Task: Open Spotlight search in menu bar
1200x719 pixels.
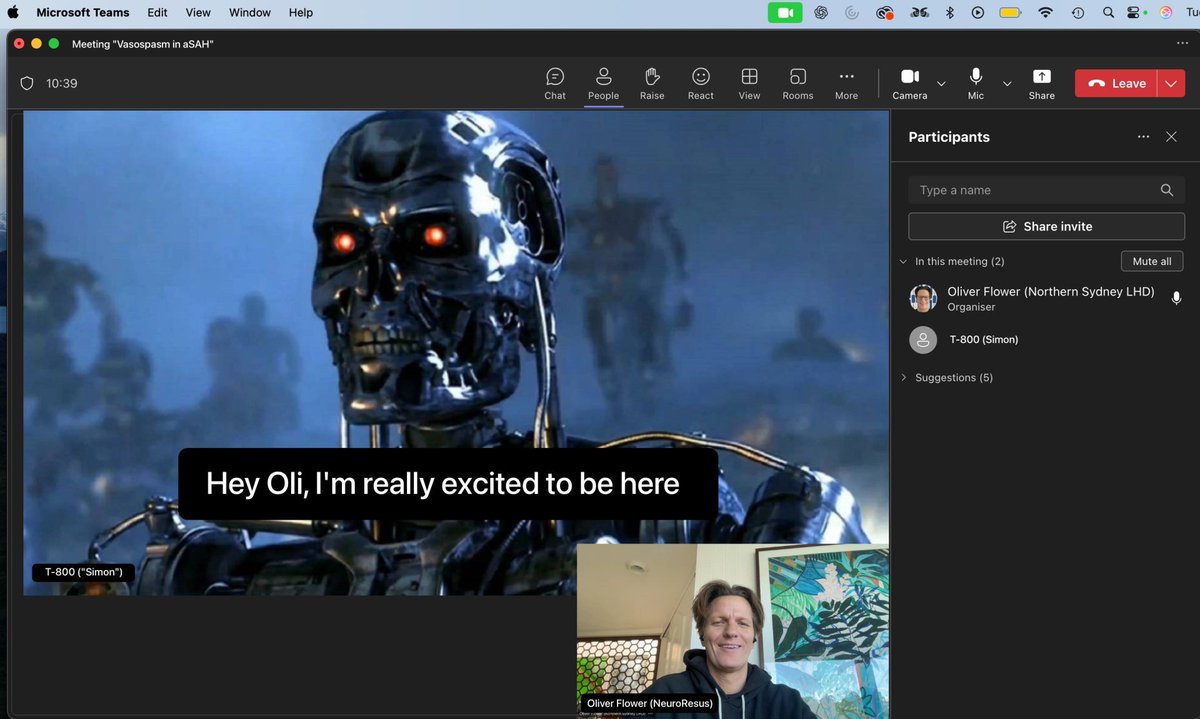Action: click(1108, 12)
